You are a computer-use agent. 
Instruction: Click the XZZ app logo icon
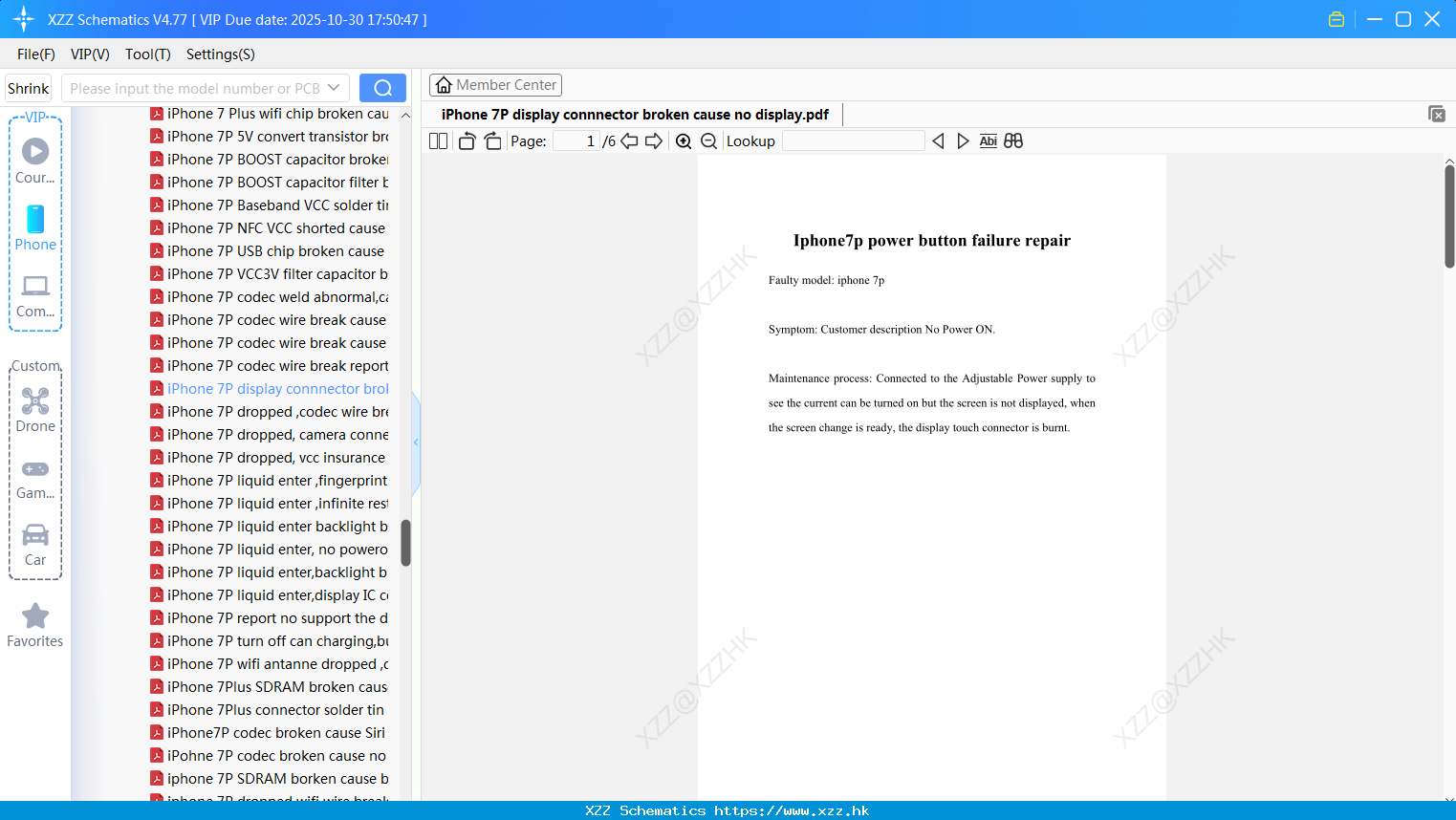pyautogui.click(x=24, y=19)
